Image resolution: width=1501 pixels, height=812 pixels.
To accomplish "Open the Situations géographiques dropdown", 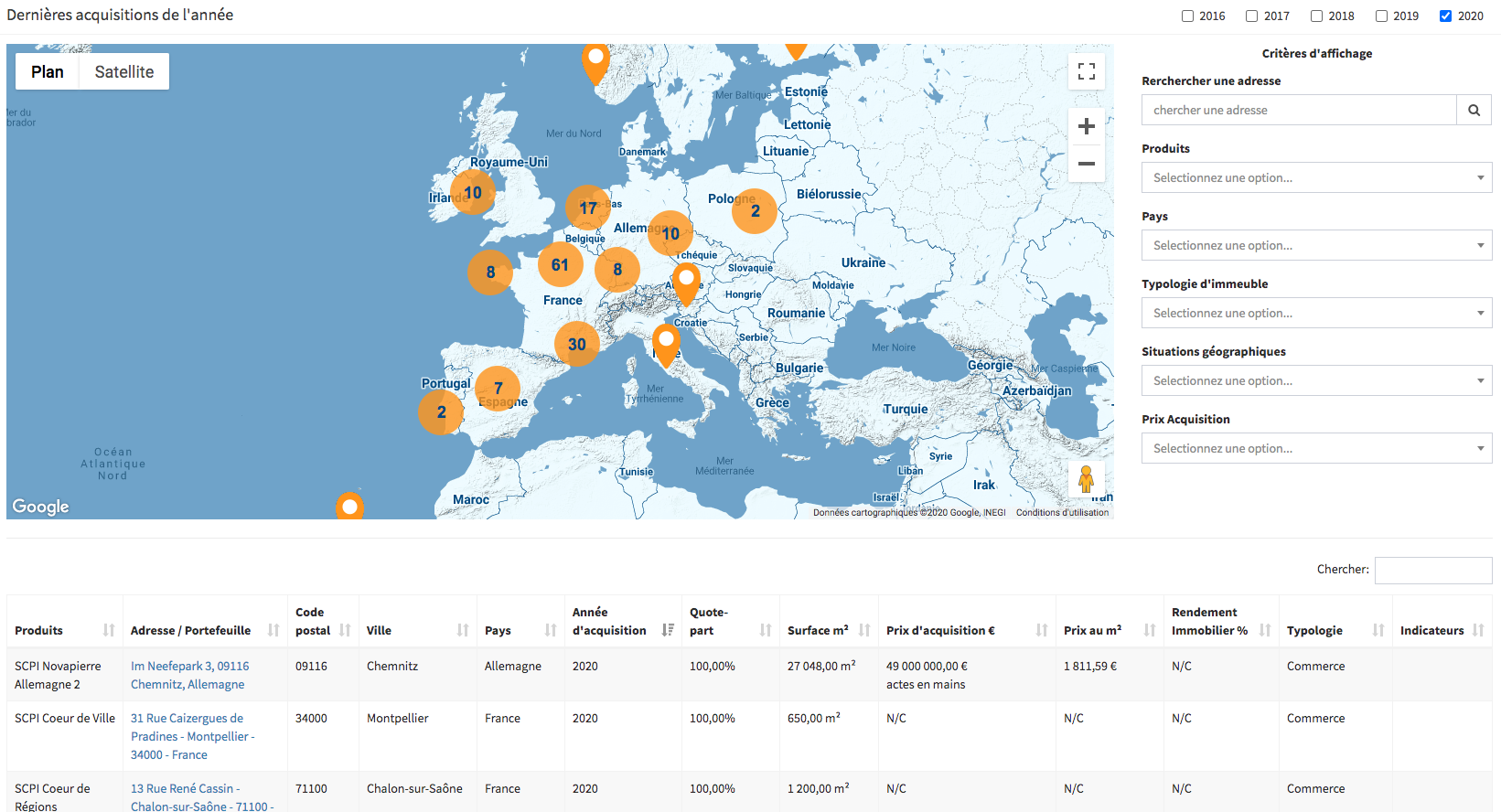I will (1316, 380).
